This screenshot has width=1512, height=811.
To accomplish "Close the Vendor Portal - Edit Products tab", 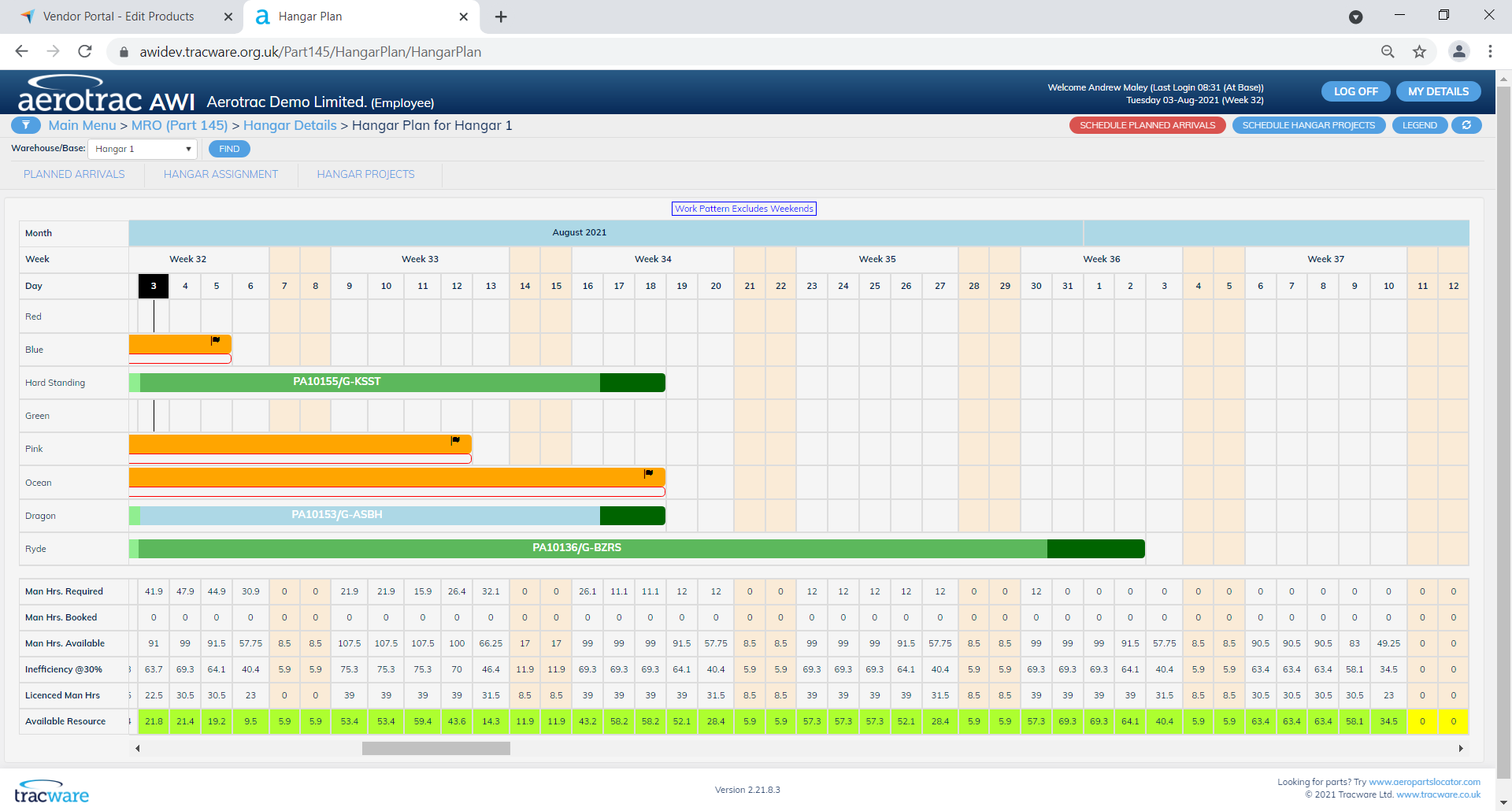I will pyautogui.click(x=228, y=17).
